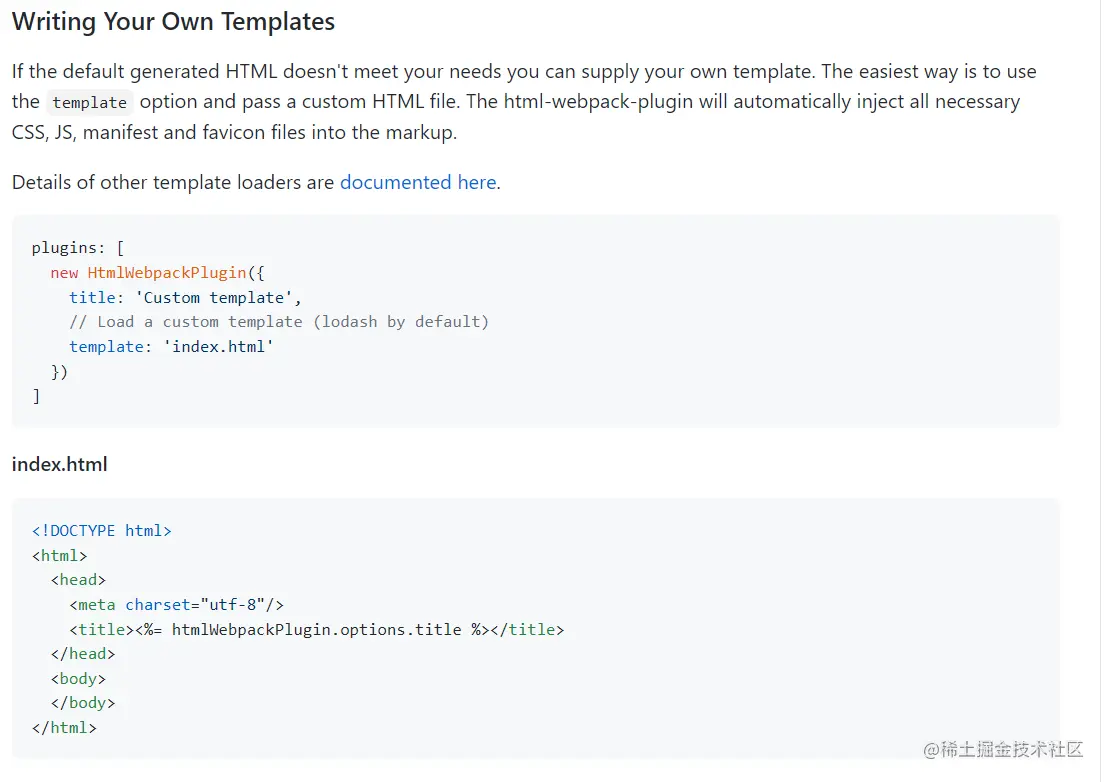
Task: Click the closing "</html>" tag line
Action: (x=64, y=727)
